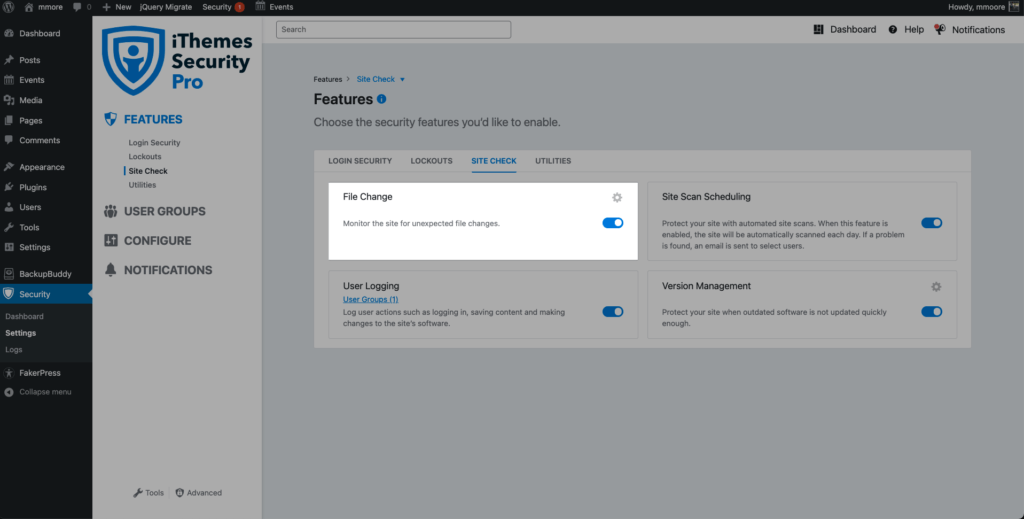1024x519 pixels.
Task: Switch to the UTILITIES tab
Action: pos(553,161)
